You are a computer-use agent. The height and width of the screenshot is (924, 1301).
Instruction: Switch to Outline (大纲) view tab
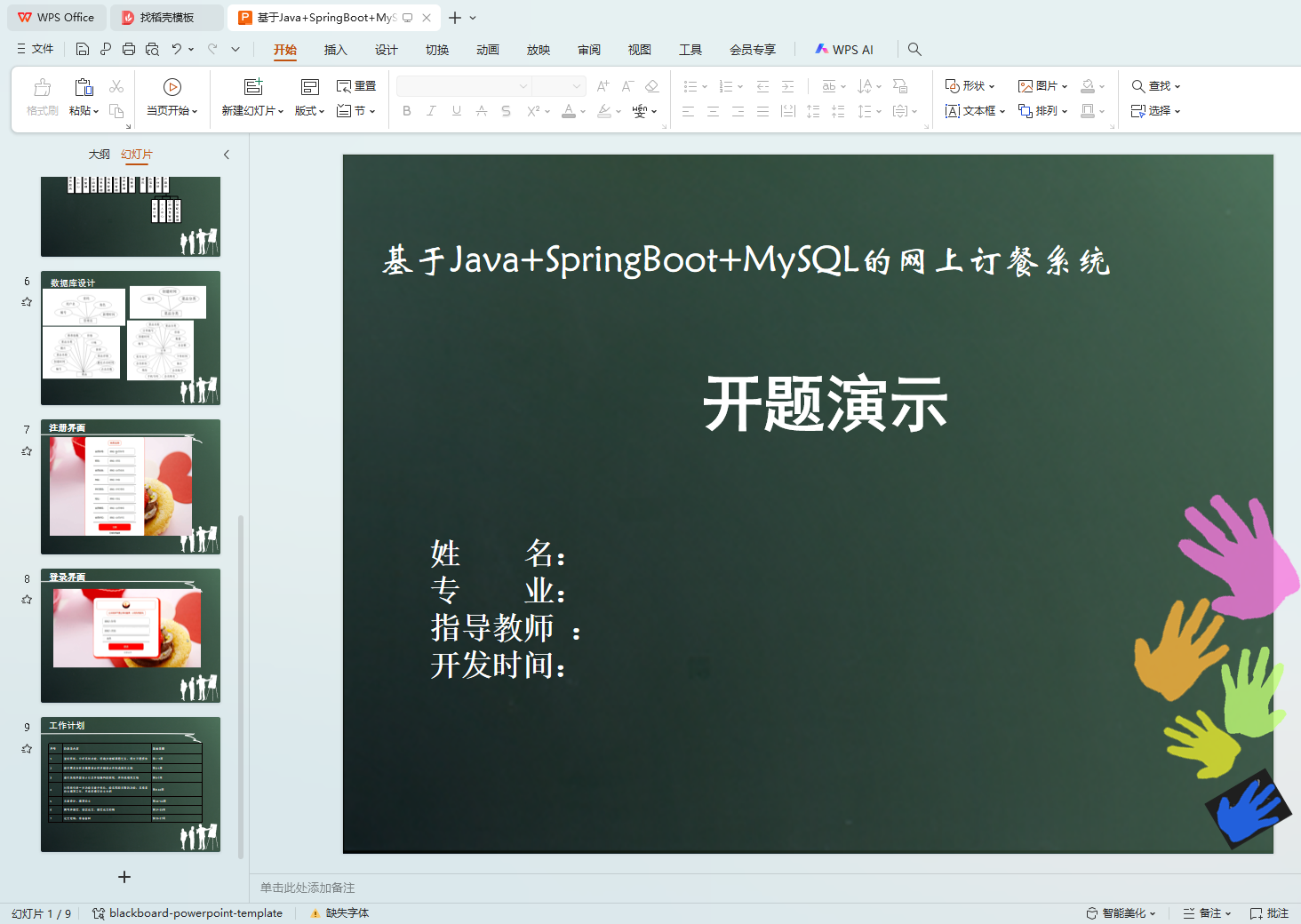pos(100,155)
